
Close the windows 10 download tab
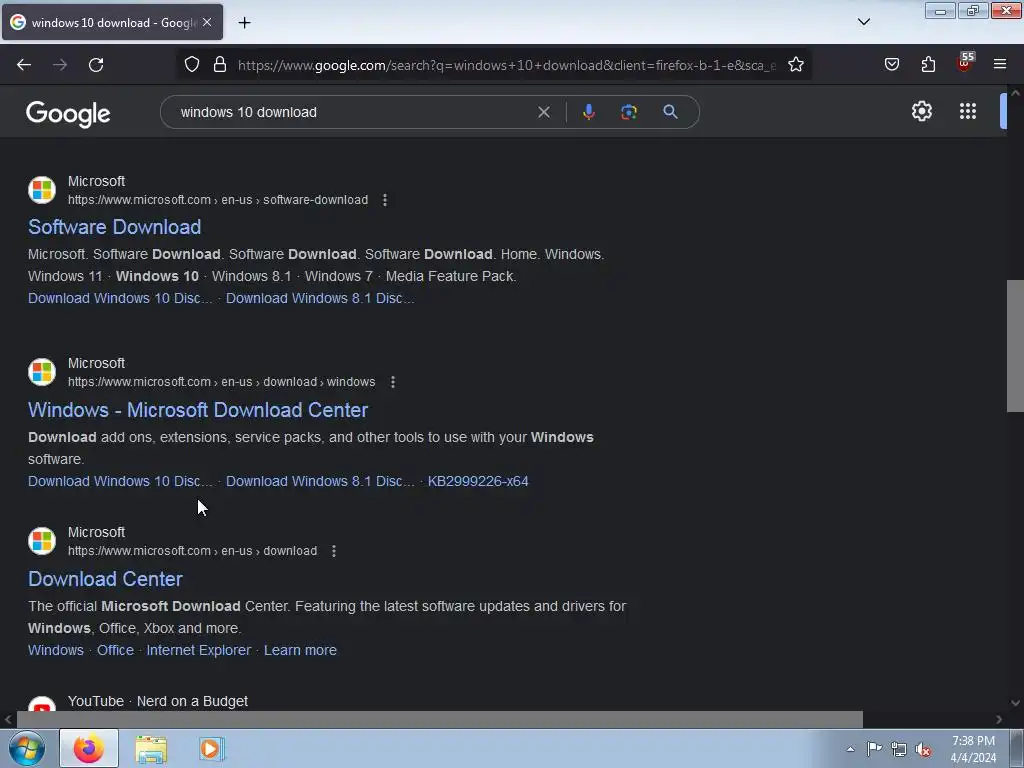(207, 22)
